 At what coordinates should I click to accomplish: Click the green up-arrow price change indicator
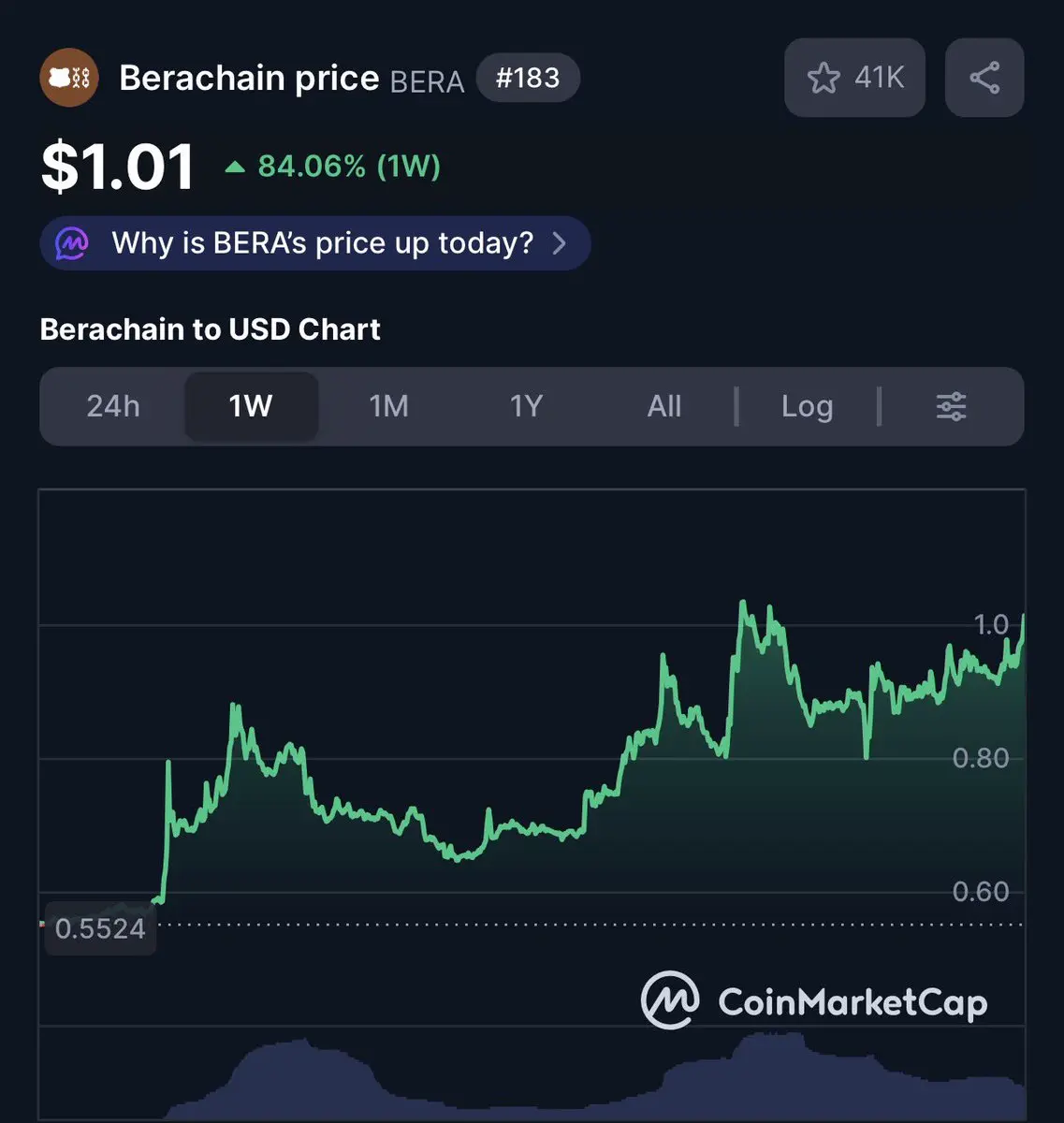235,168
